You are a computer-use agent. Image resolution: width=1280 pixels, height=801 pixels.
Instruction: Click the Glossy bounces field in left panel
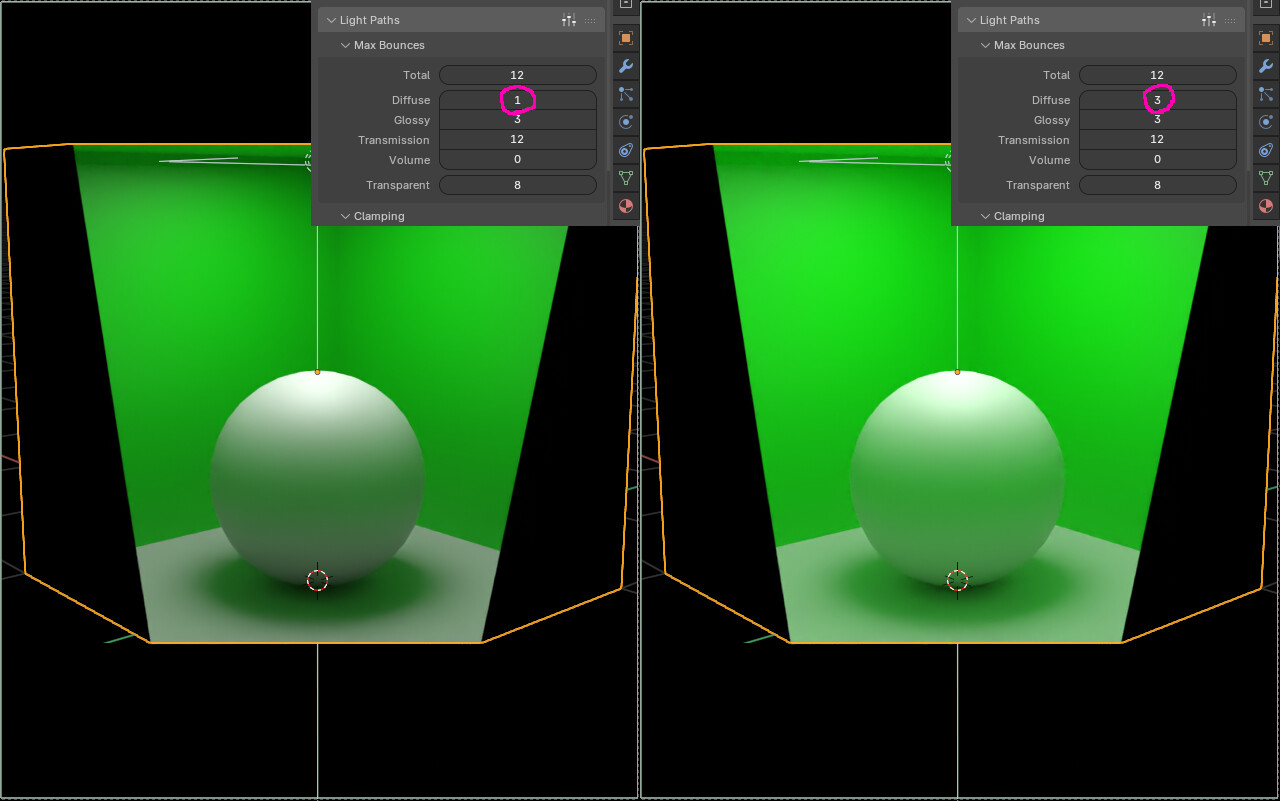click(518, 120)
